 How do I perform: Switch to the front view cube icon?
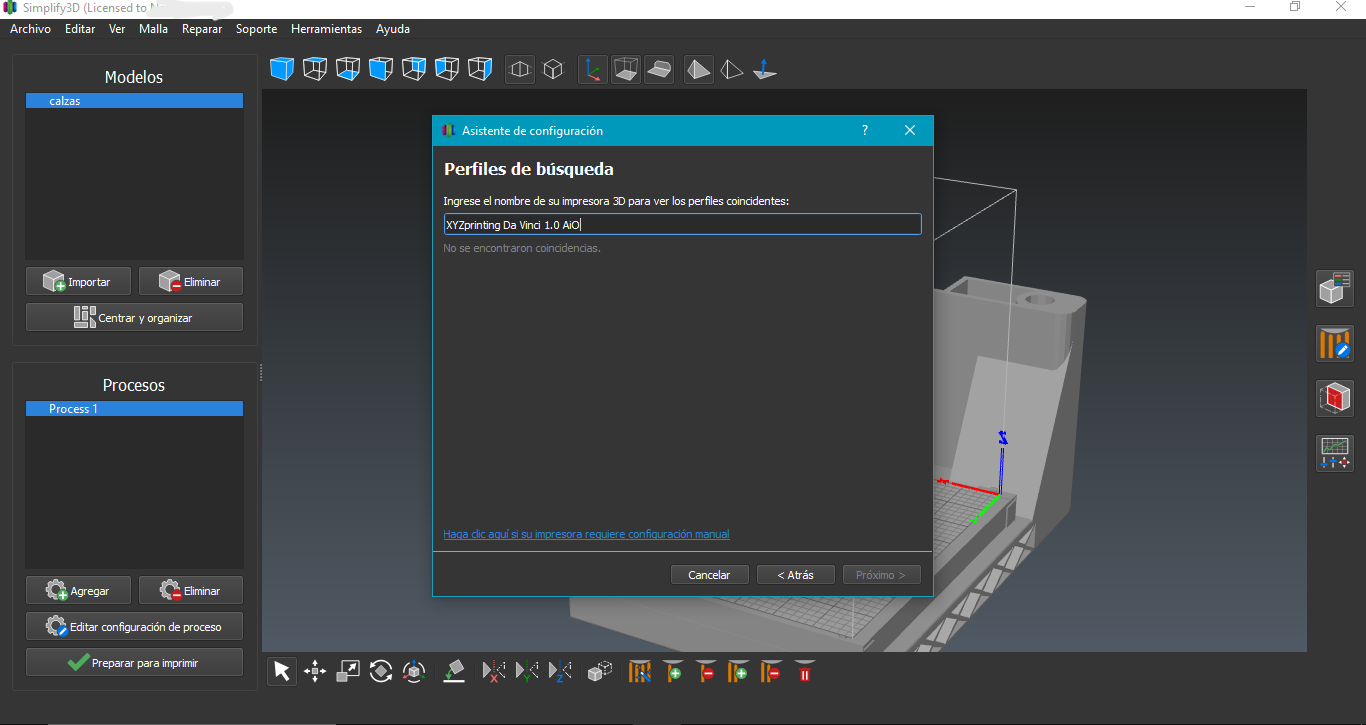click(x=381, y=69)
